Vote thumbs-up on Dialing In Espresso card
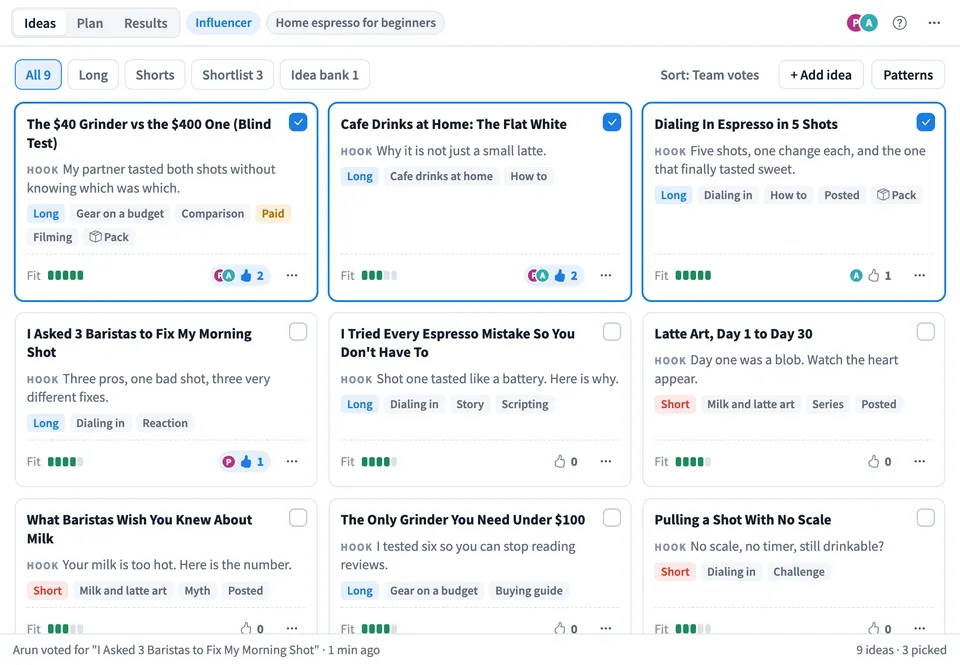 [x=880, y=276]
